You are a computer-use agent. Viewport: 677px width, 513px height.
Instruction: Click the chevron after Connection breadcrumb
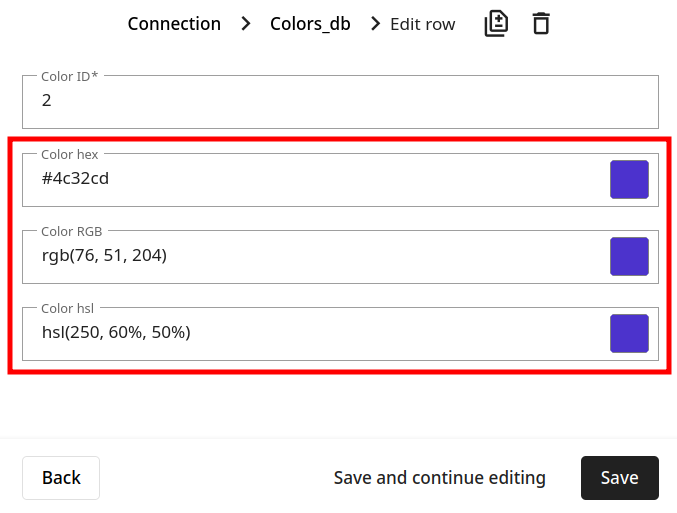coord(246,23)
